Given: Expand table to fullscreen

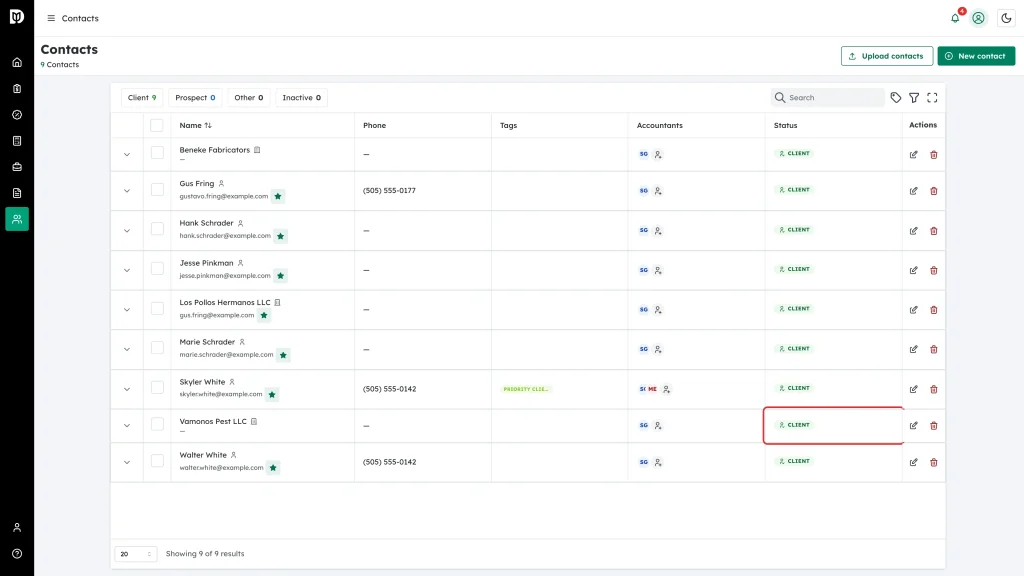Looking at the screenshot, I should (933, 97).
